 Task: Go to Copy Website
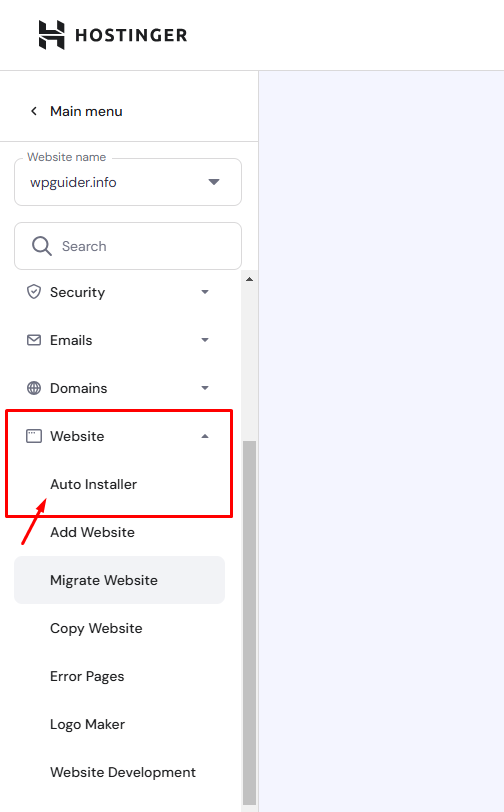(x=96, y=628)
